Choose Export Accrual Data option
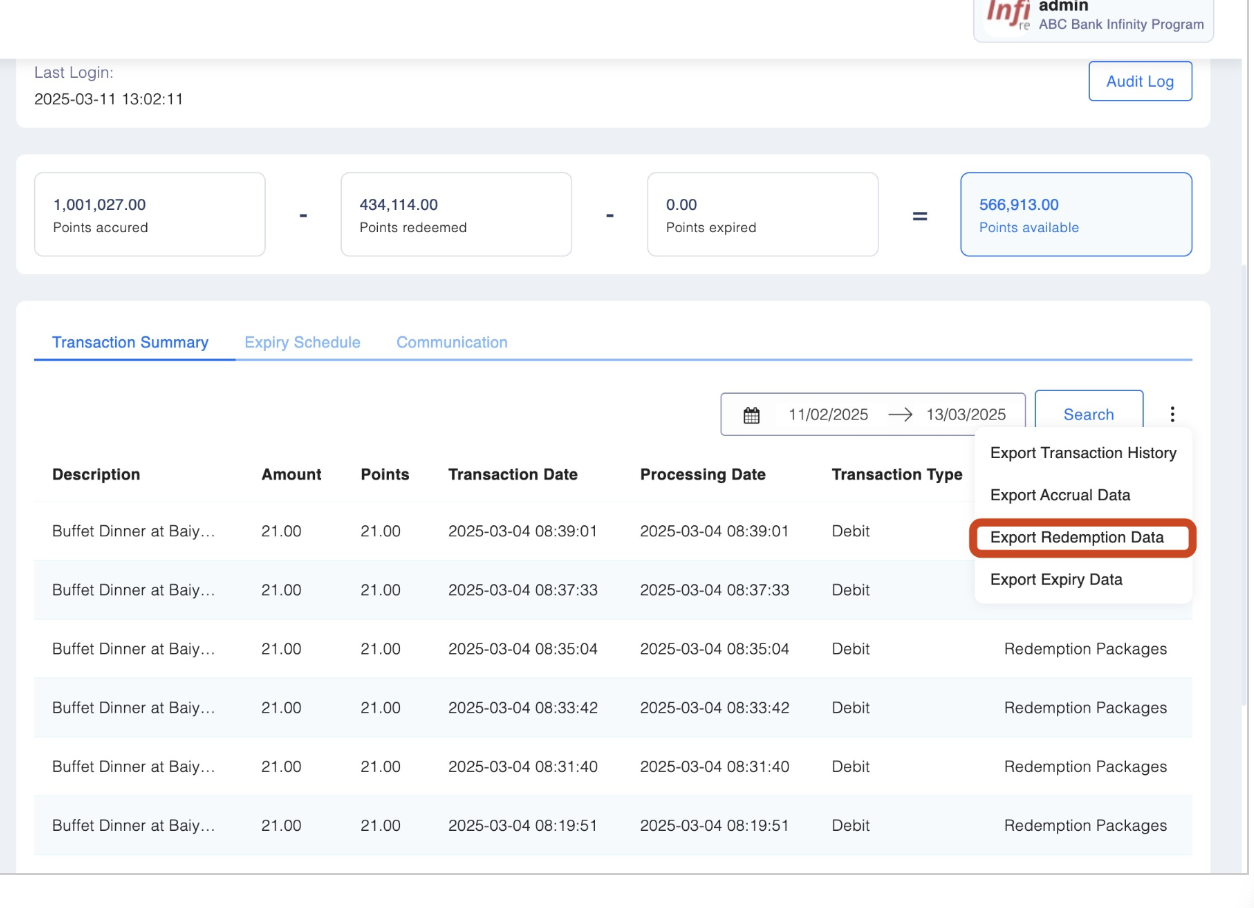This screenshot has height=908, width=1254. [1060, 495]
